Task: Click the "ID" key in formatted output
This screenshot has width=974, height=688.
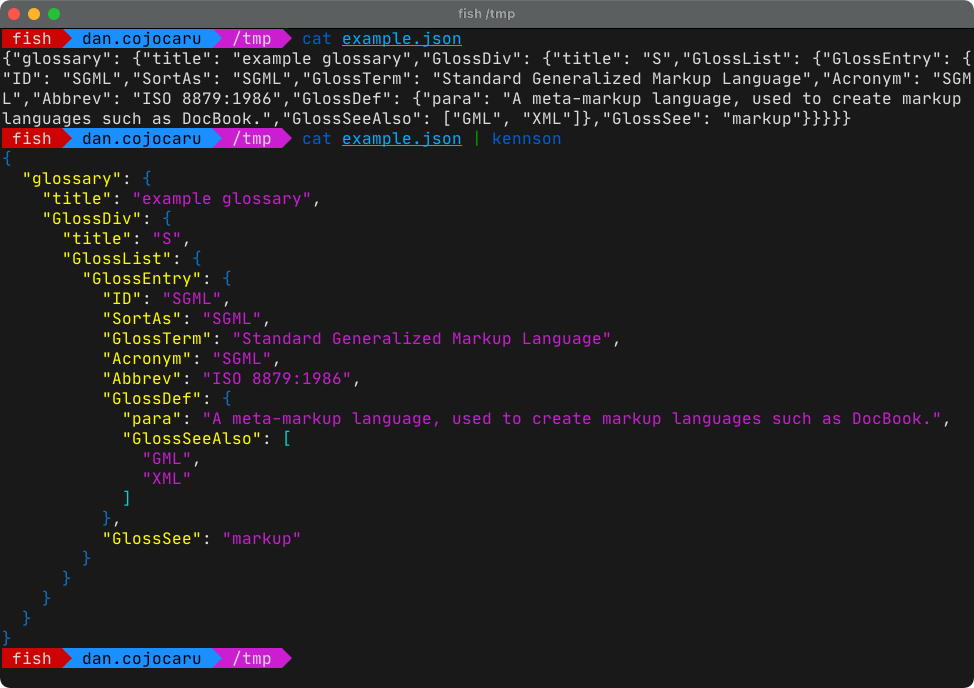Action: click(122, 299)
